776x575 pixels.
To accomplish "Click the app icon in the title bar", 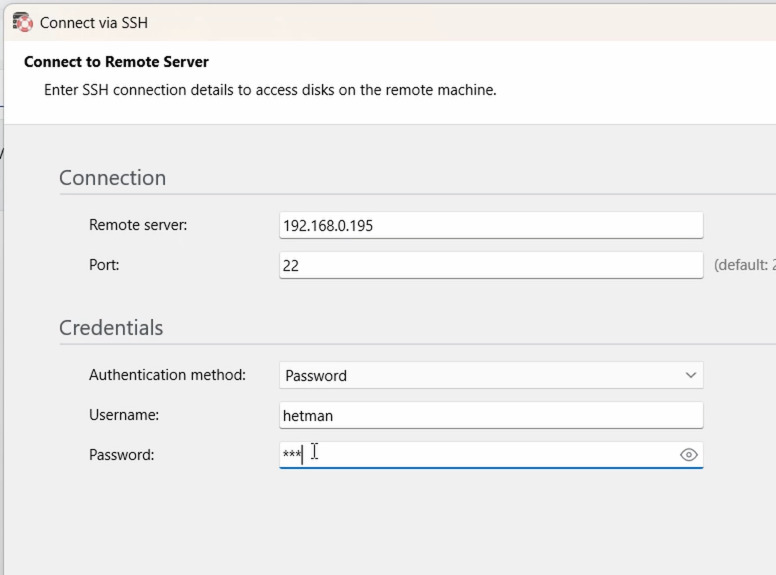I will (x=22, y=23).
